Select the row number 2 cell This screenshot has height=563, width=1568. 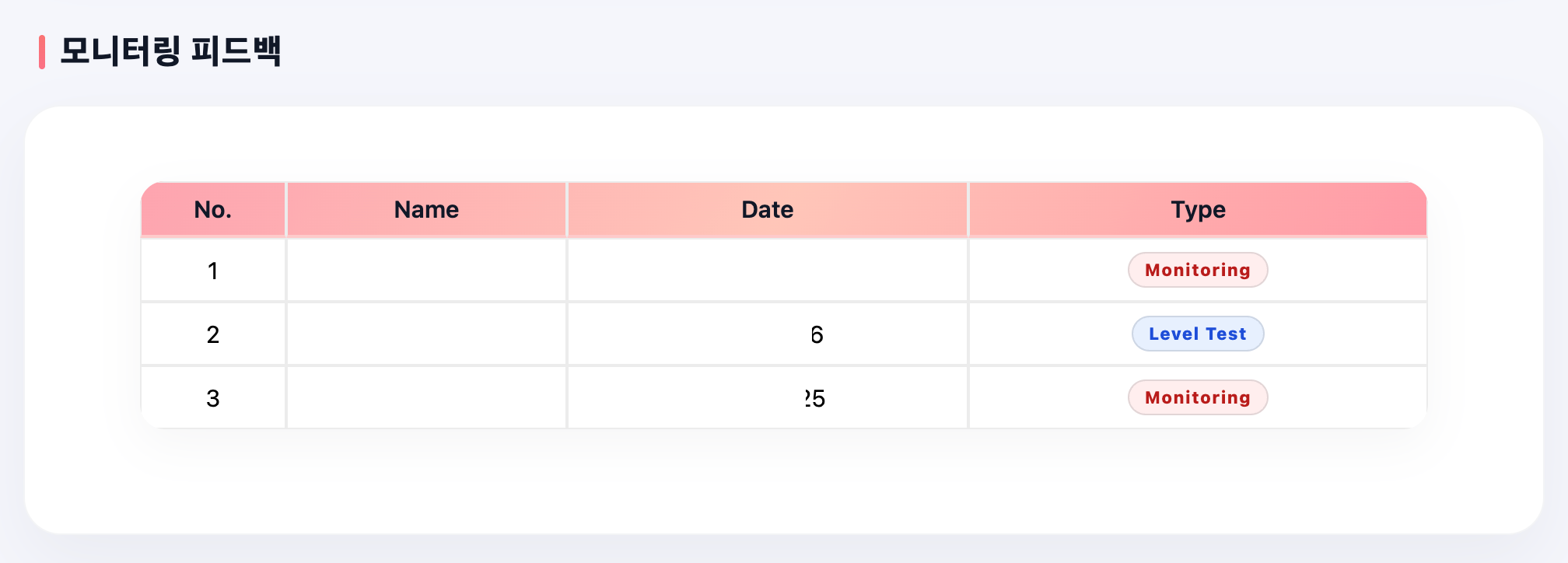pos(212,334)
